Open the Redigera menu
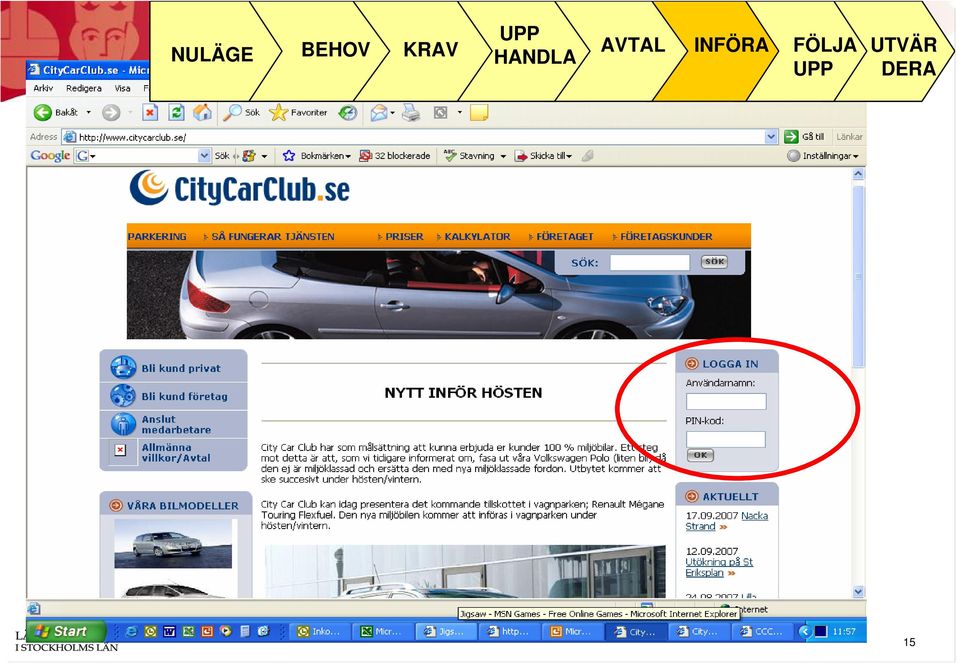This screenshot has width=959, height=663. (84, 88)
